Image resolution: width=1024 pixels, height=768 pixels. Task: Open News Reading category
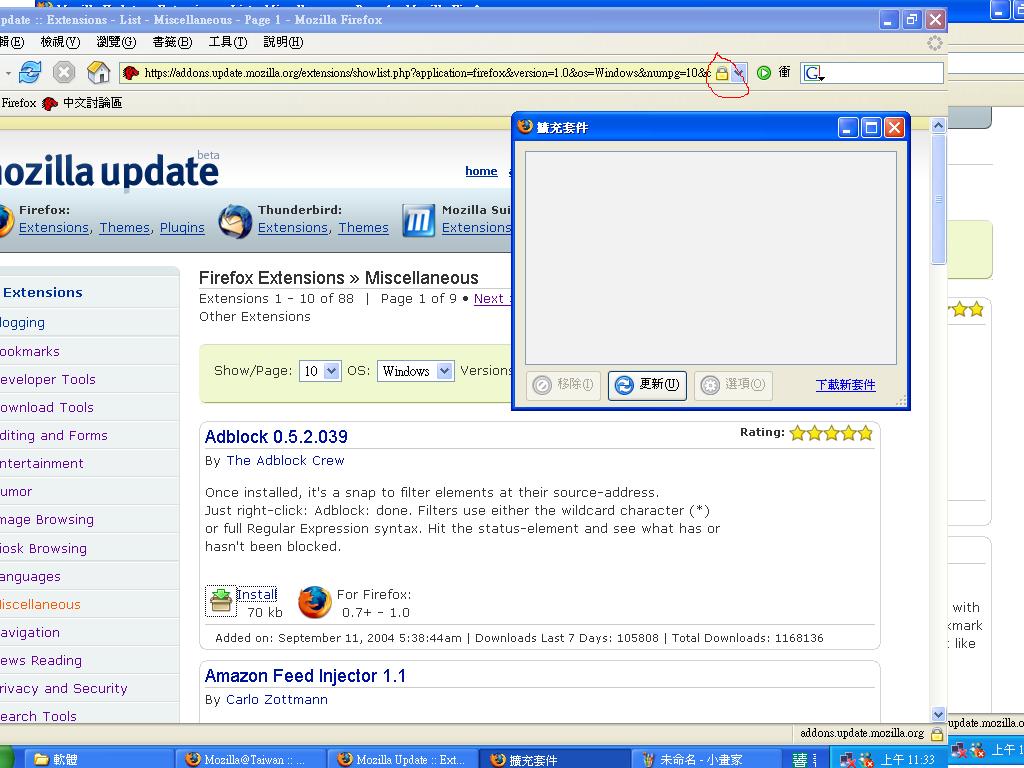[41, 660]
